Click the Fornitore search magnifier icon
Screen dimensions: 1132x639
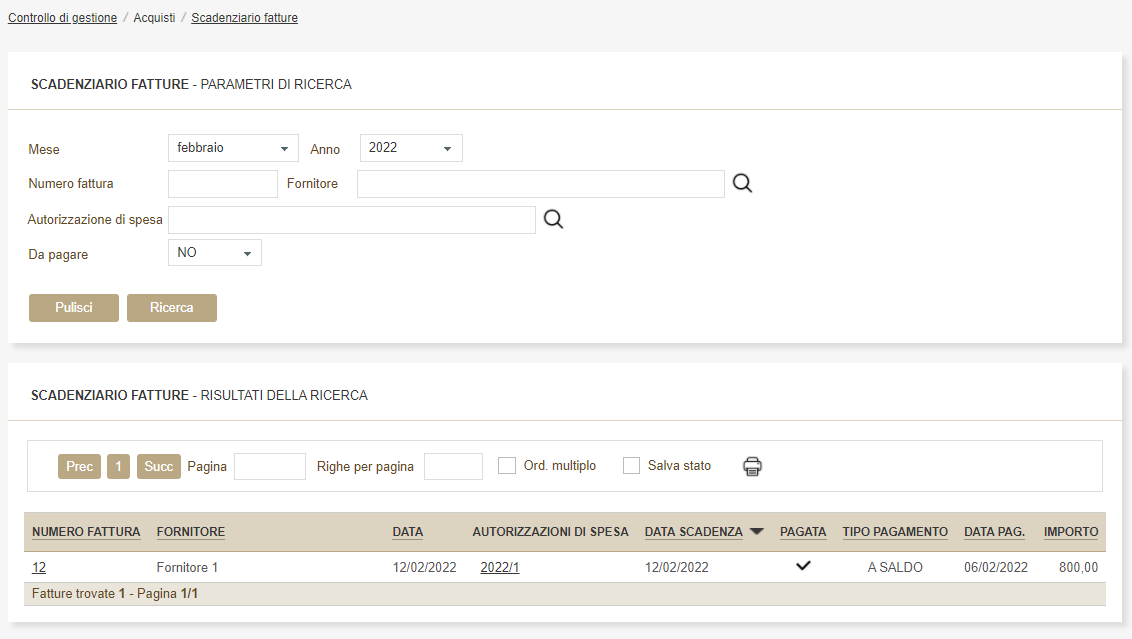pyautogui.click(x=742, y=184)
